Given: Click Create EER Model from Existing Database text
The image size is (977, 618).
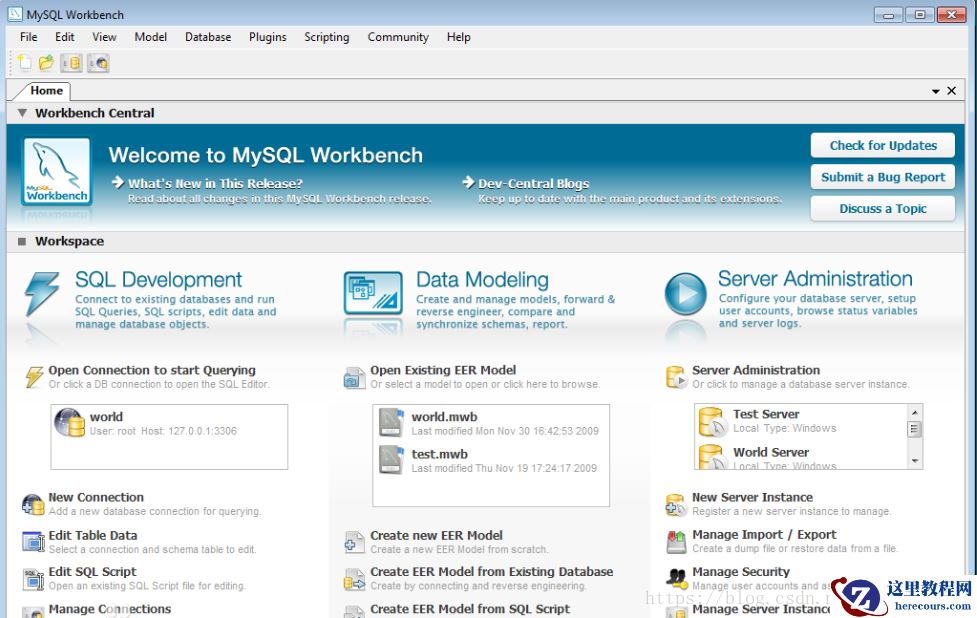Looking at the screenshot, I should (x=492, y=571).
